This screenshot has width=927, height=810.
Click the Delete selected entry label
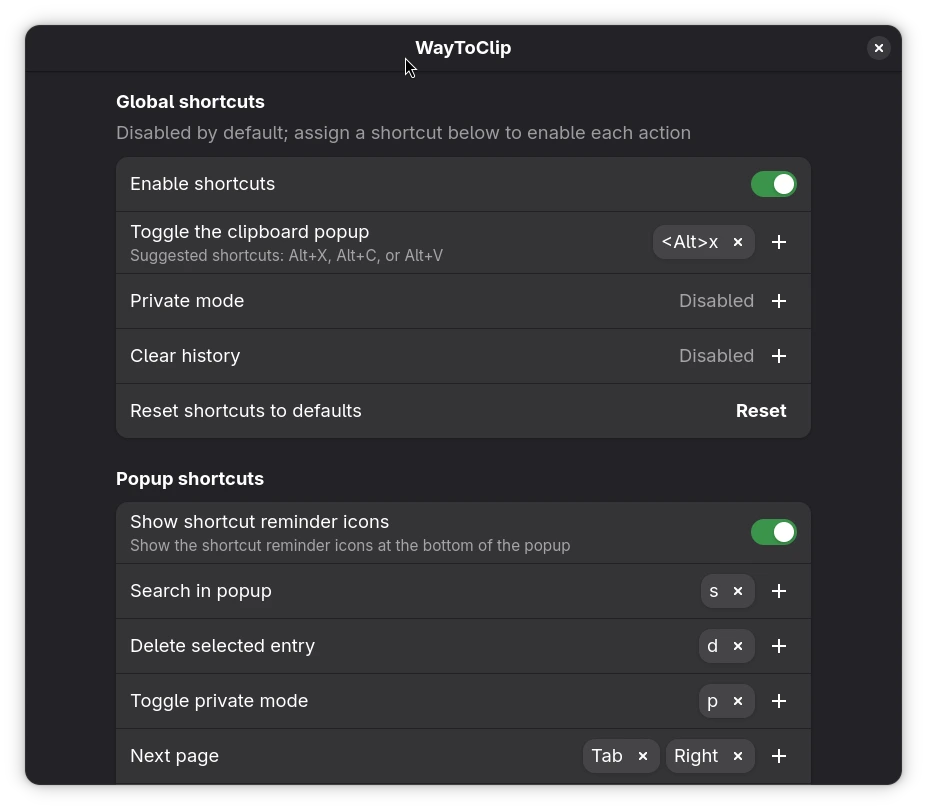[x=222, y=646]
